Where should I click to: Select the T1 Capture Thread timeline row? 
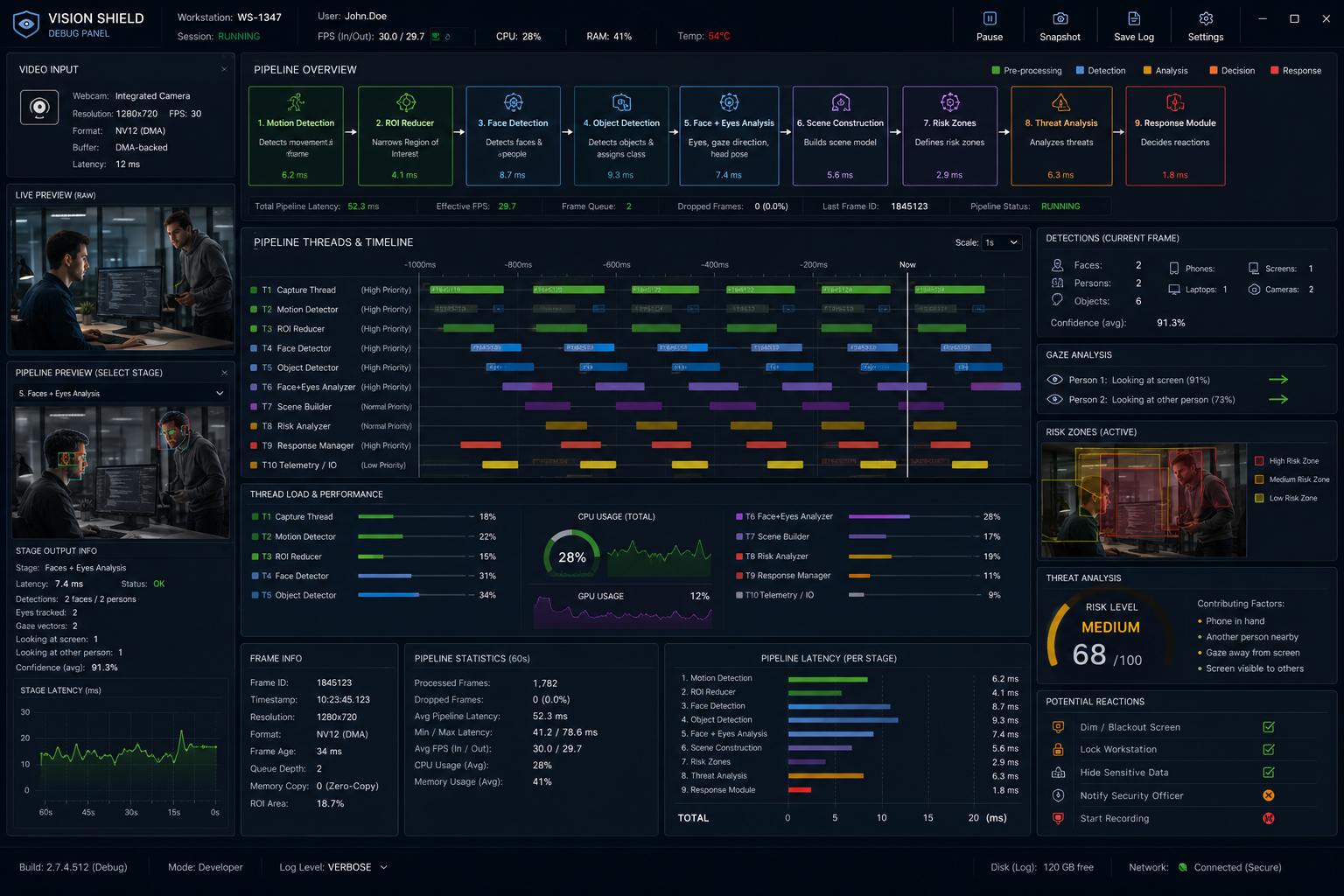pos(635,290)
